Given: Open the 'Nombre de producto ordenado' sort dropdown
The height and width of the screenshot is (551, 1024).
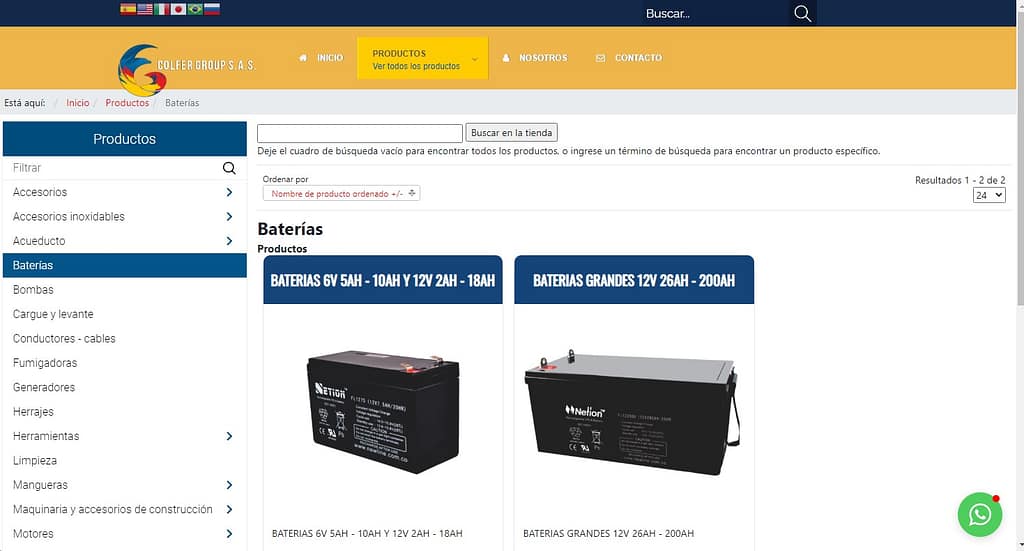Looking at the screenshot, I should tap(341, 194).
